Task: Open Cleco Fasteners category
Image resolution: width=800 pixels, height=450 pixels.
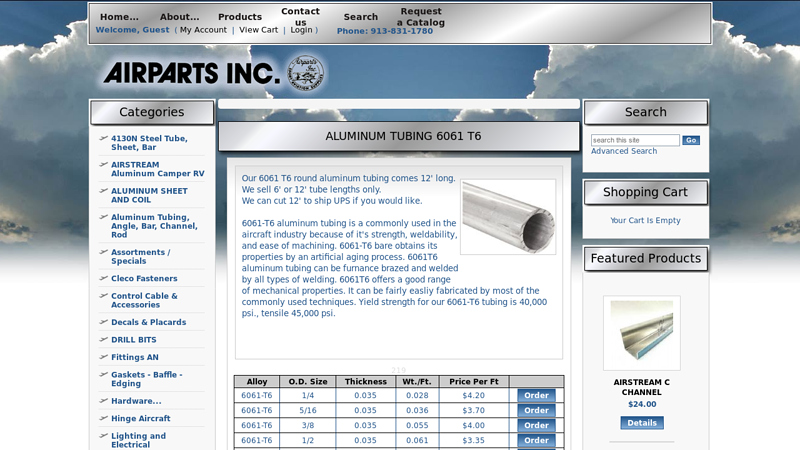Action: pos(144,279)
